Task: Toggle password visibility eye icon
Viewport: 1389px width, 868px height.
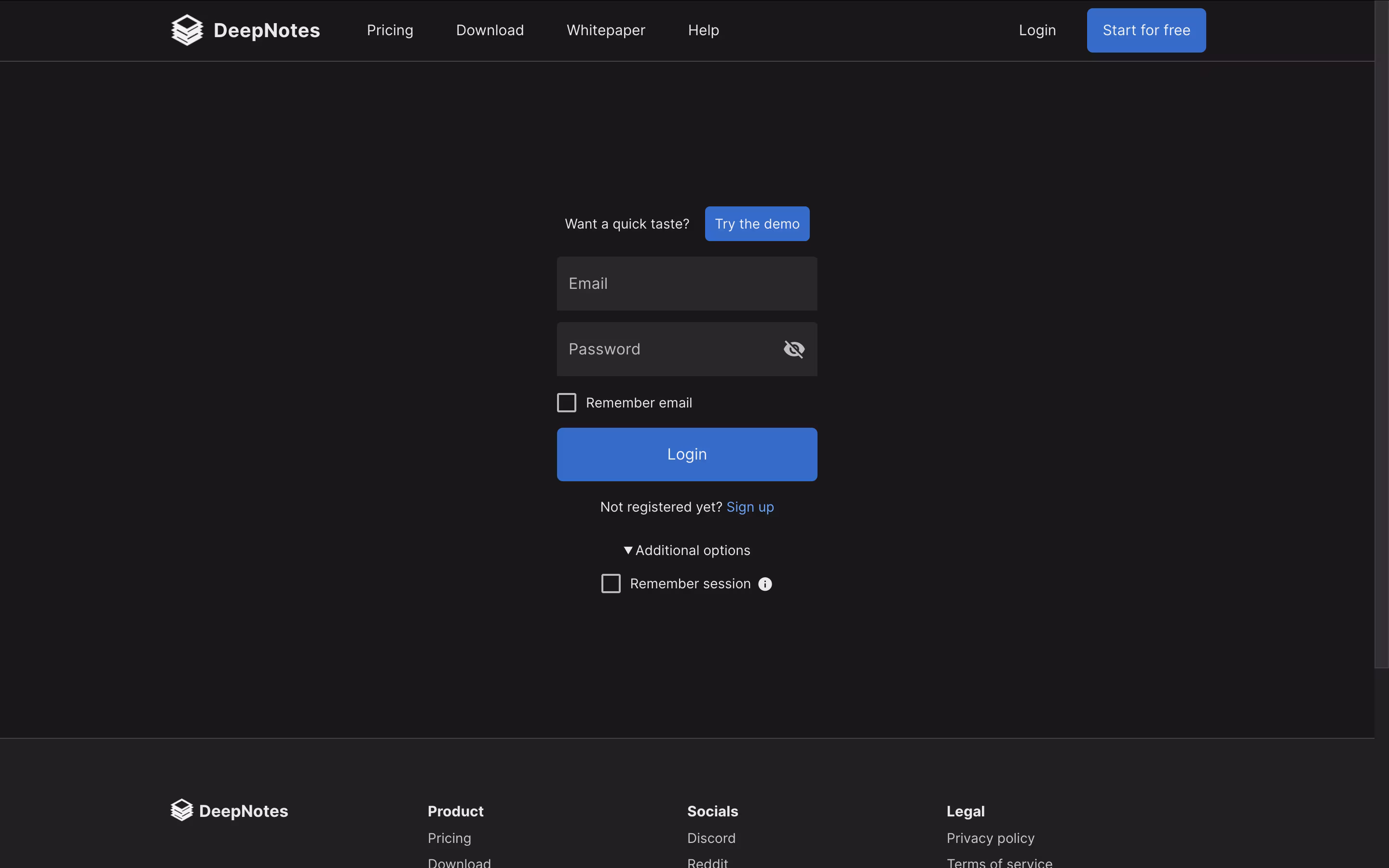Action: (x=794, y=349)
